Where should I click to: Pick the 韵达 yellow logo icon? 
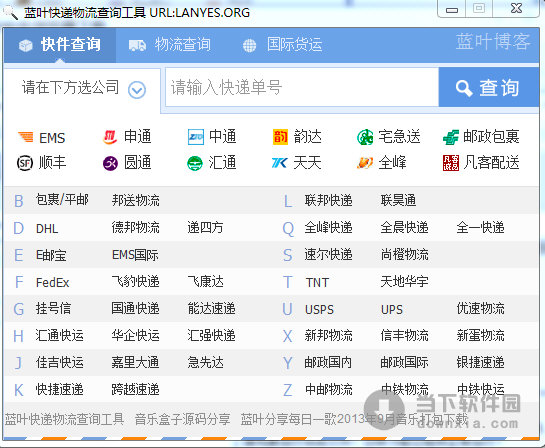[x=280, y=137]
